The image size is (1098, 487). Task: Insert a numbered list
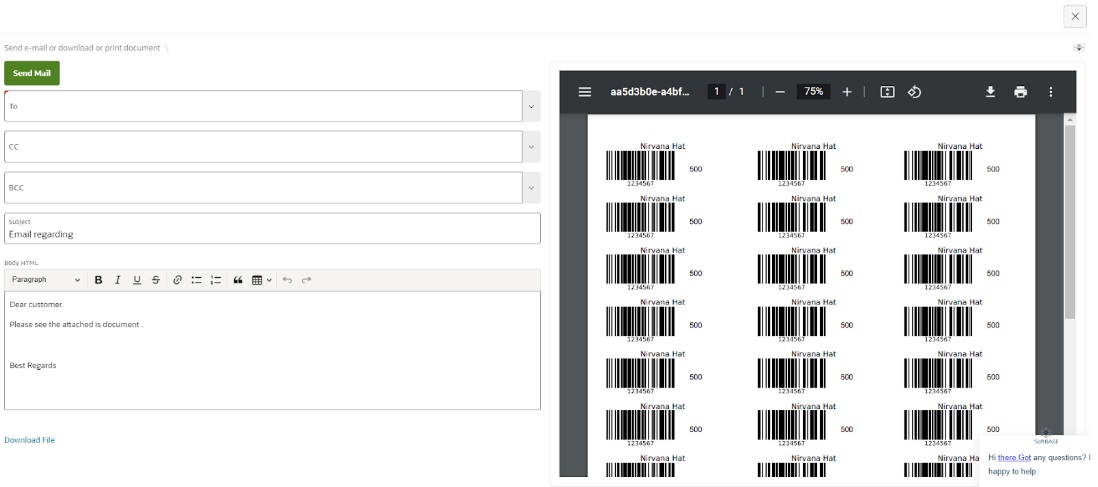(216, 280)
